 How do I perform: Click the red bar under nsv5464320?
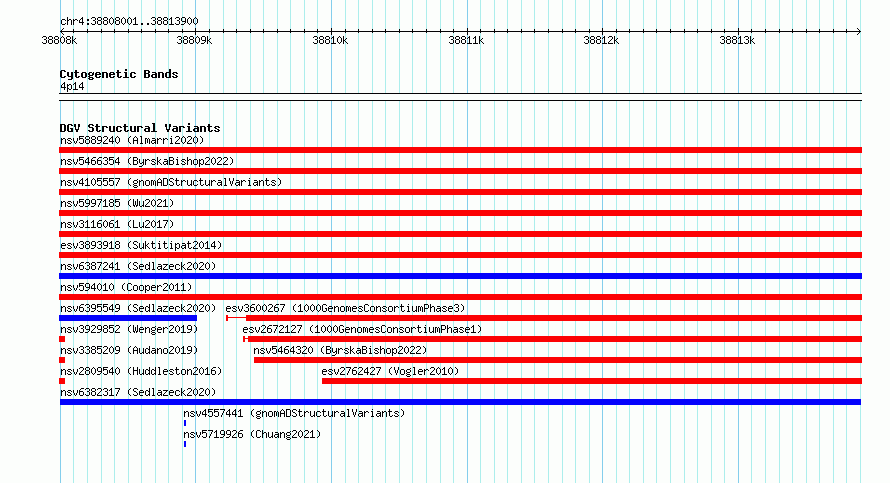(557, 360)
